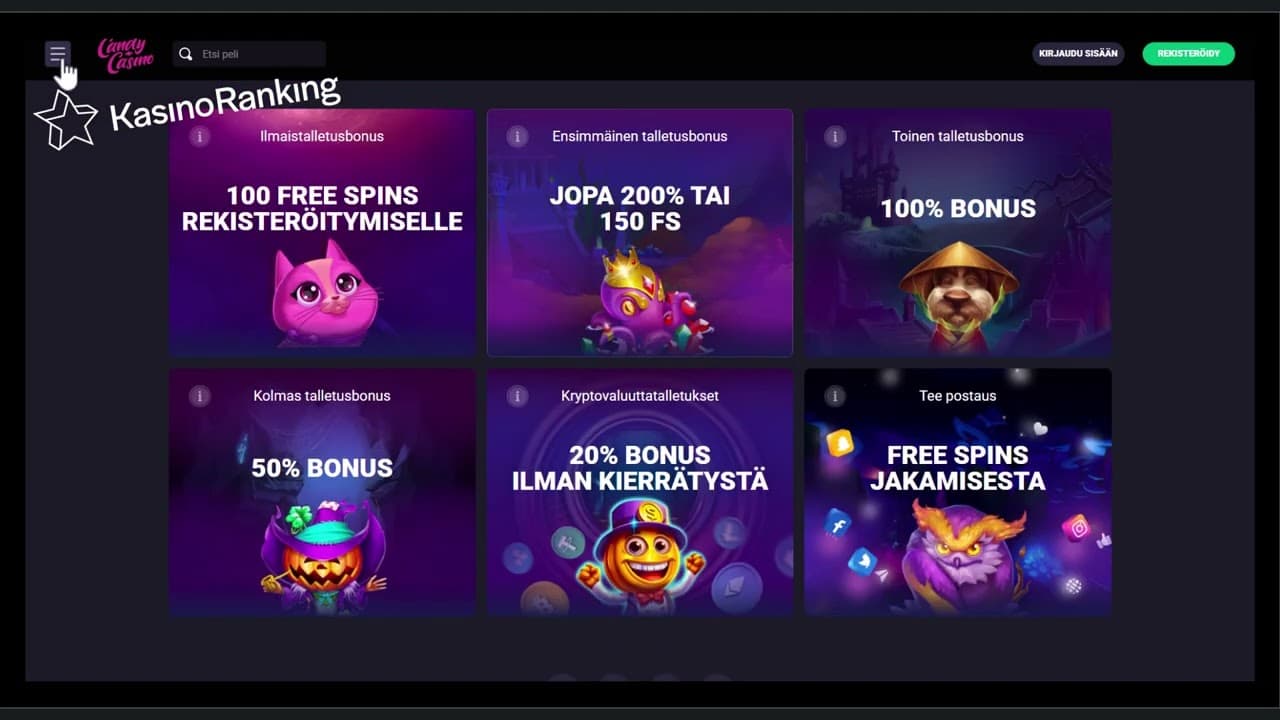Image resolution: width=1280 pixels, height=720 pixels.
Task: Open info icon on Kolmas talletusbonus card
Action: tap(199, 396)
